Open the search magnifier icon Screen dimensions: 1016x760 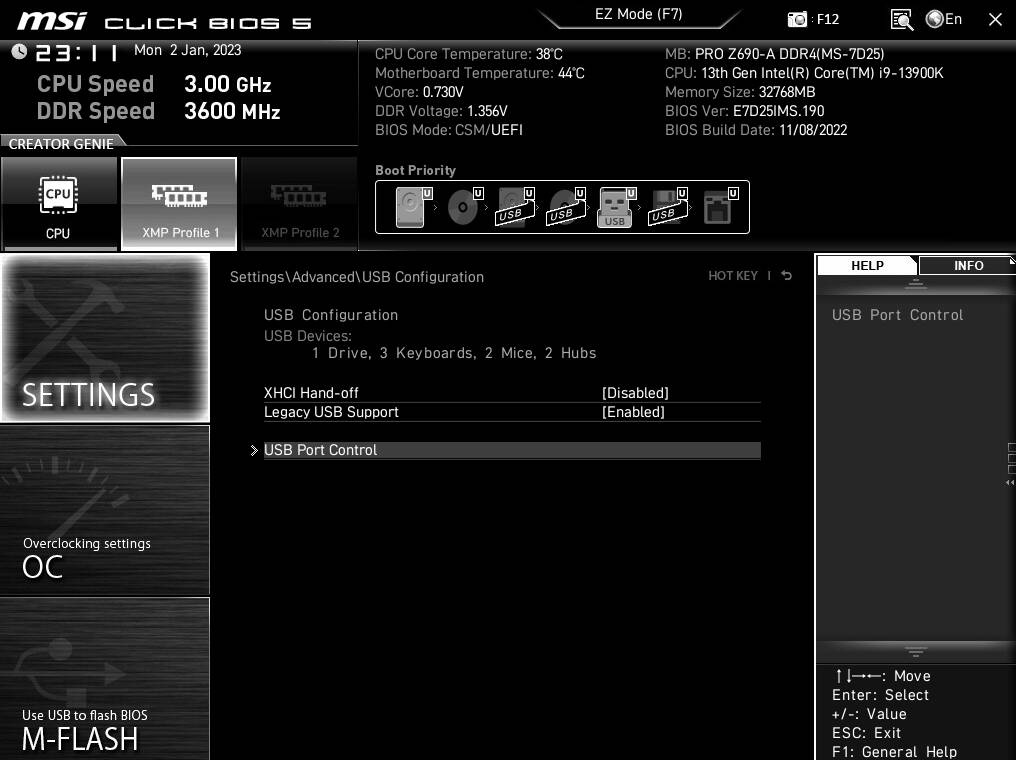pos(901,18)
